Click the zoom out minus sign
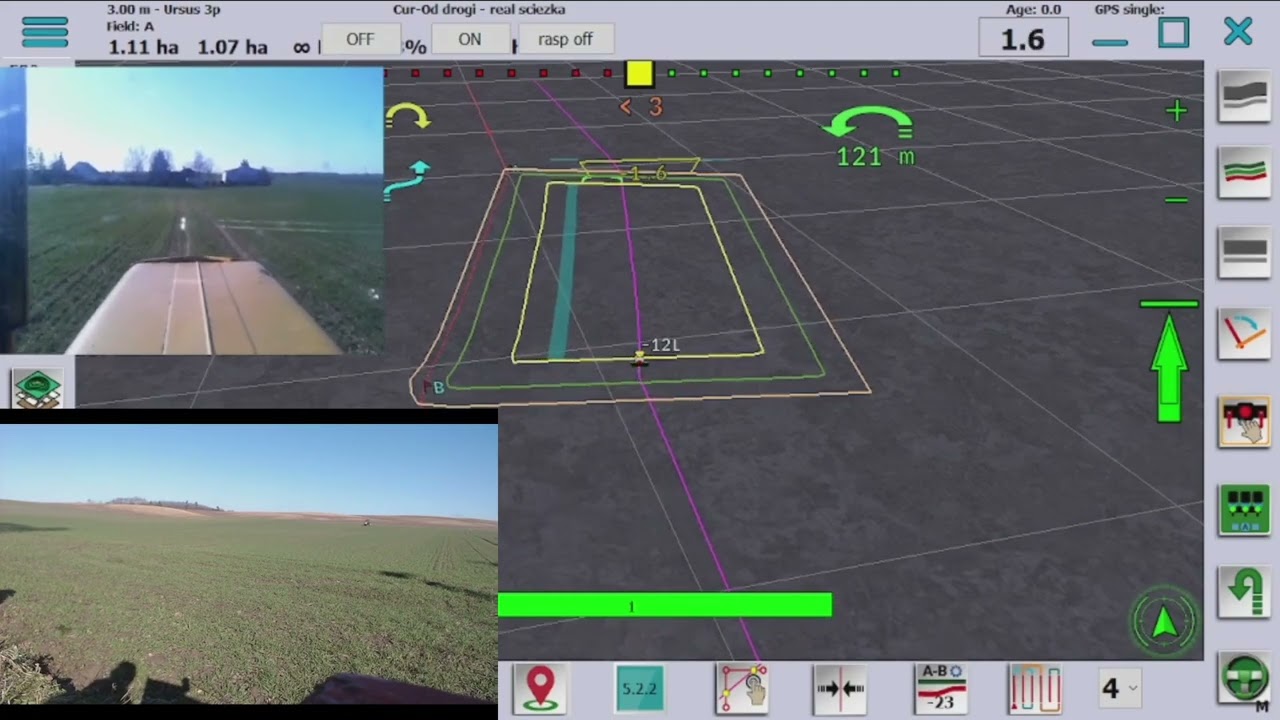The image size is (1280, 720). (x=1176, y=201)
